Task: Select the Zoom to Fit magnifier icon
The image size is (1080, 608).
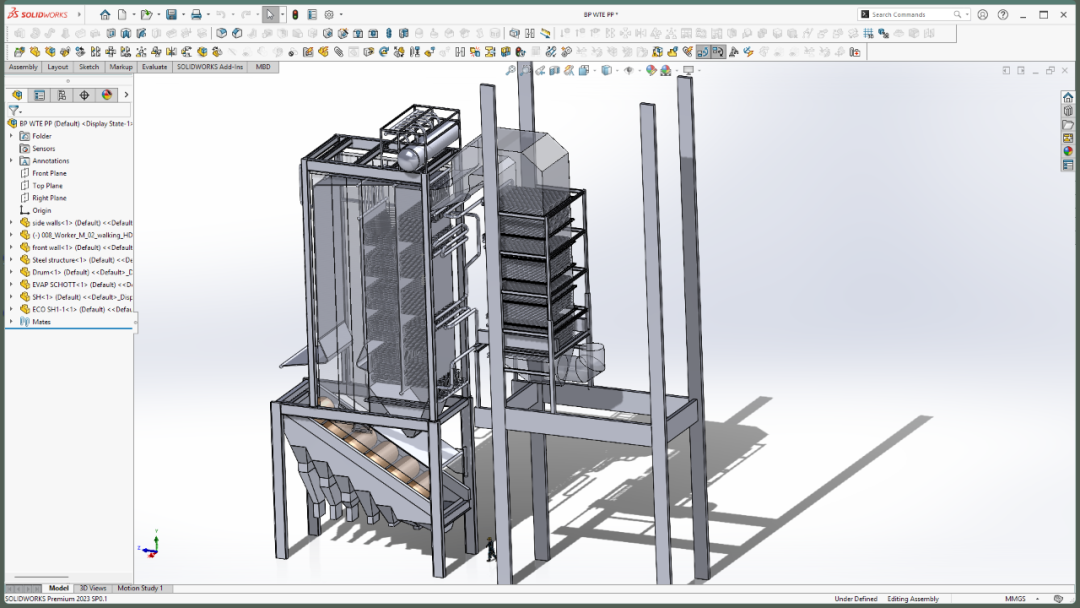Action: 510,70
